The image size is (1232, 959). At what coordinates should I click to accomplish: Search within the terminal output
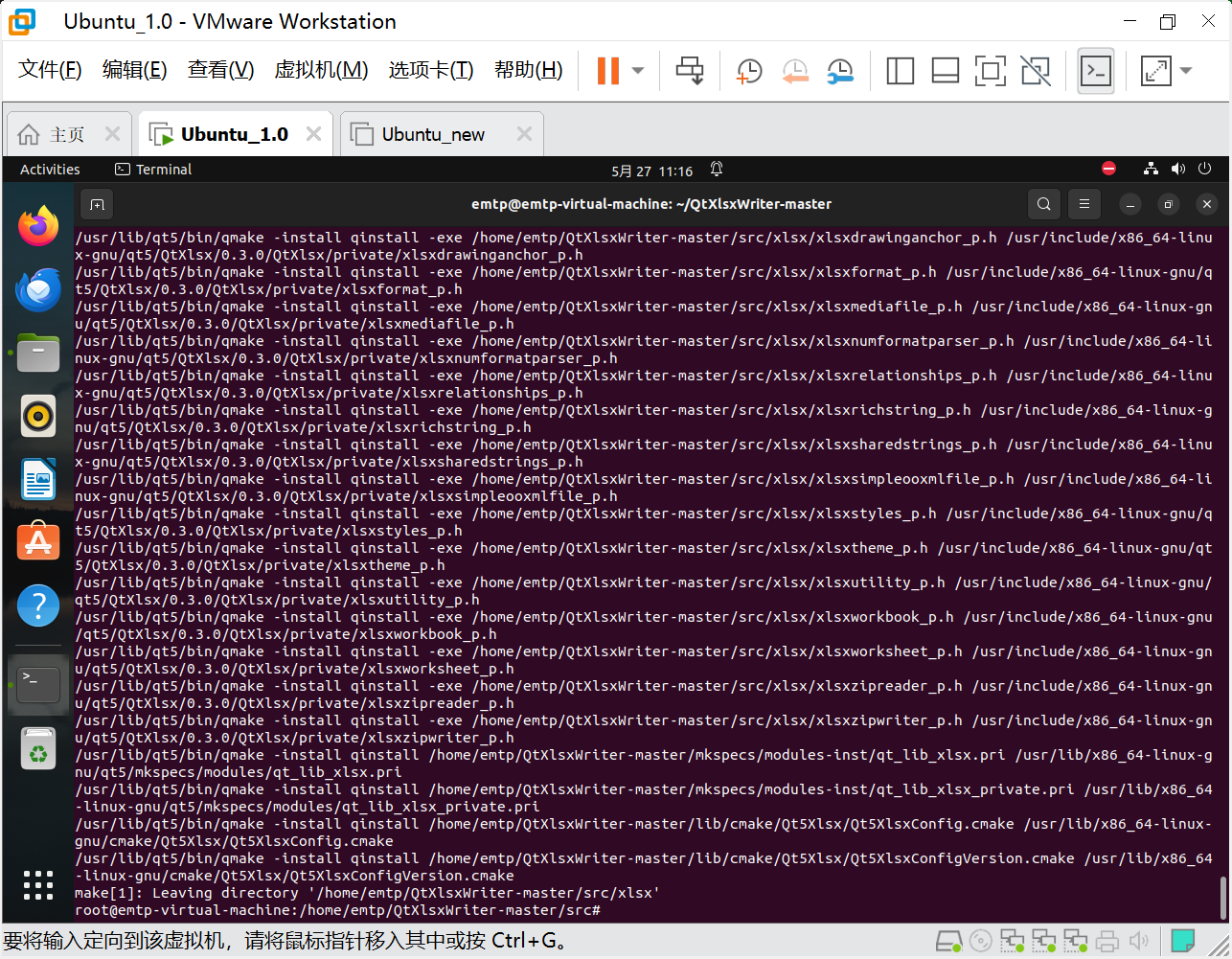pyautogui.click(x=1044, y=204)
